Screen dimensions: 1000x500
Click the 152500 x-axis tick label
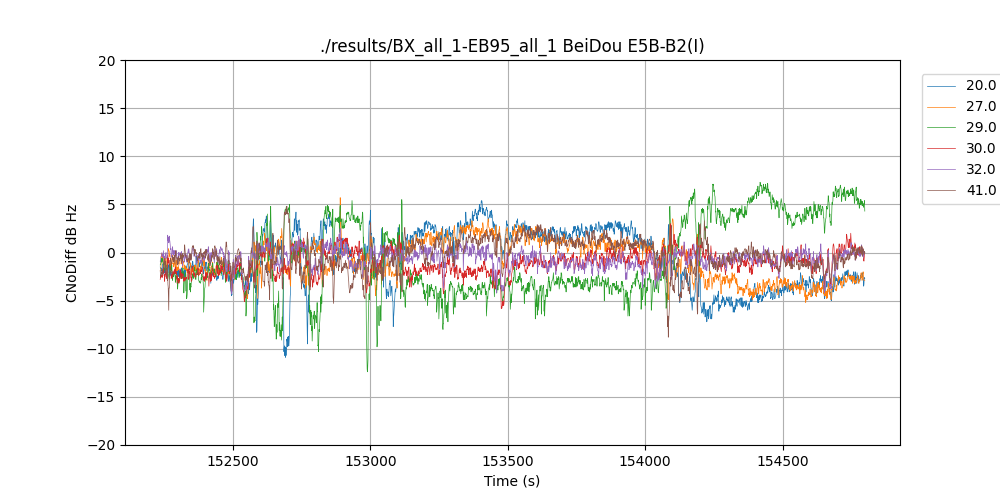[233, 461]
